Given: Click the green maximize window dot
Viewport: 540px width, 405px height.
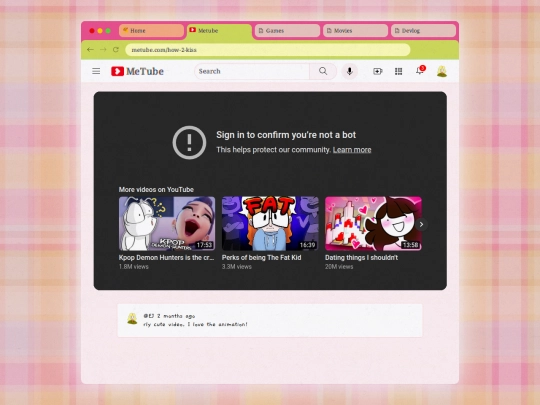Looking at the screenshot, I should (108, 31).
